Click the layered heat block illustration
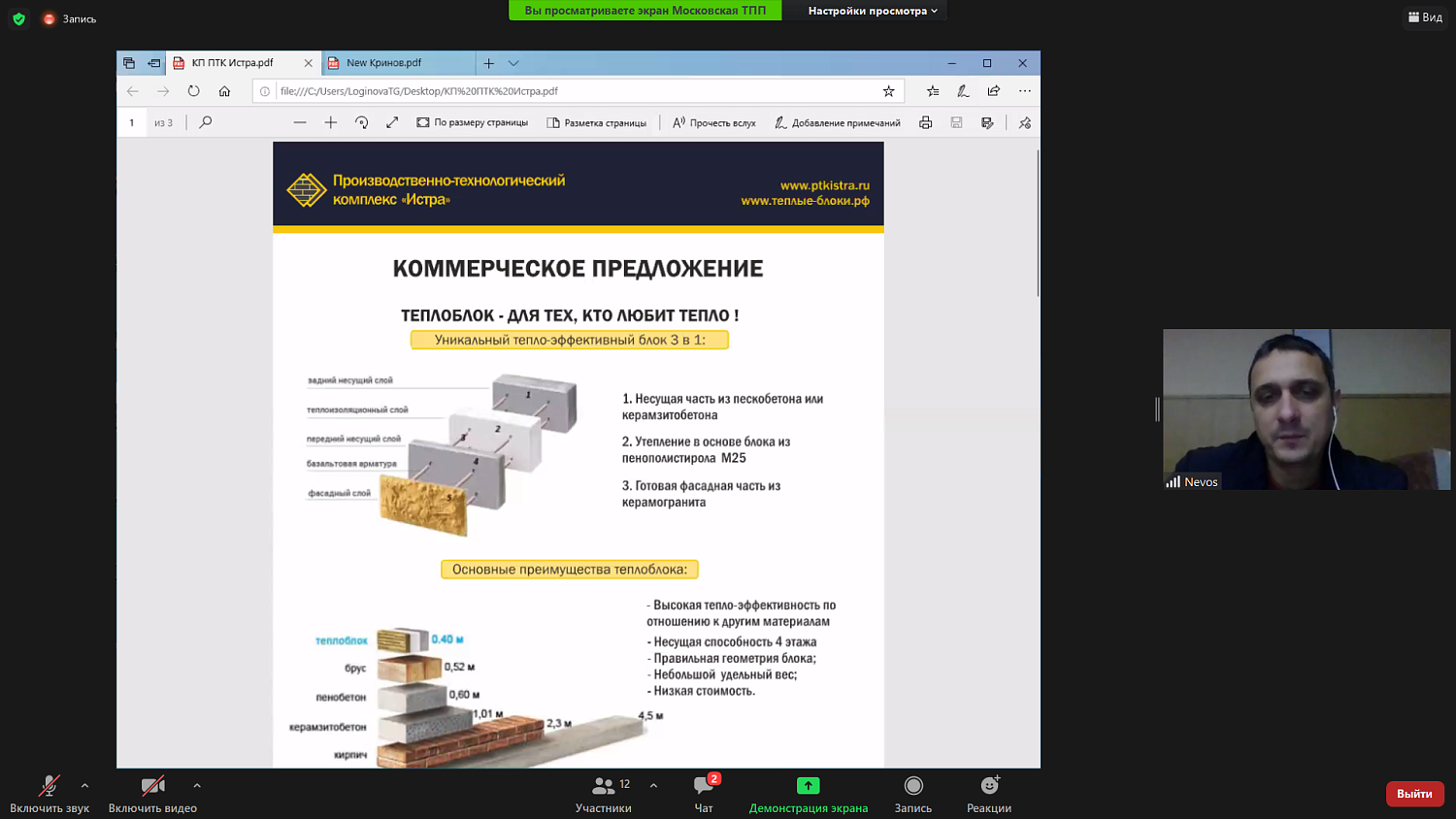The height and width of the screenshot is (819, 1456). [478, 454]
